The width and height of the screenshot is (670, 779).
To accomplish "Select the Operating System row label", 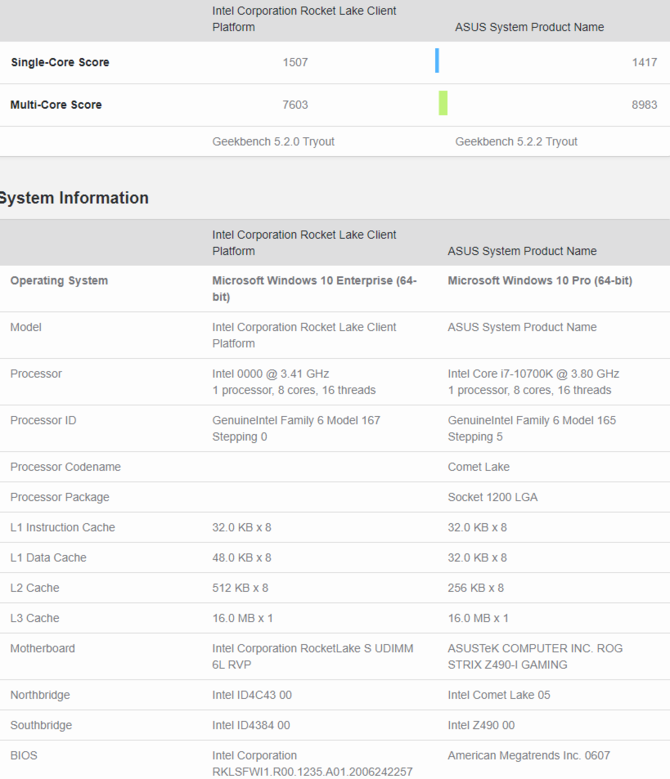I will point(59,281).
